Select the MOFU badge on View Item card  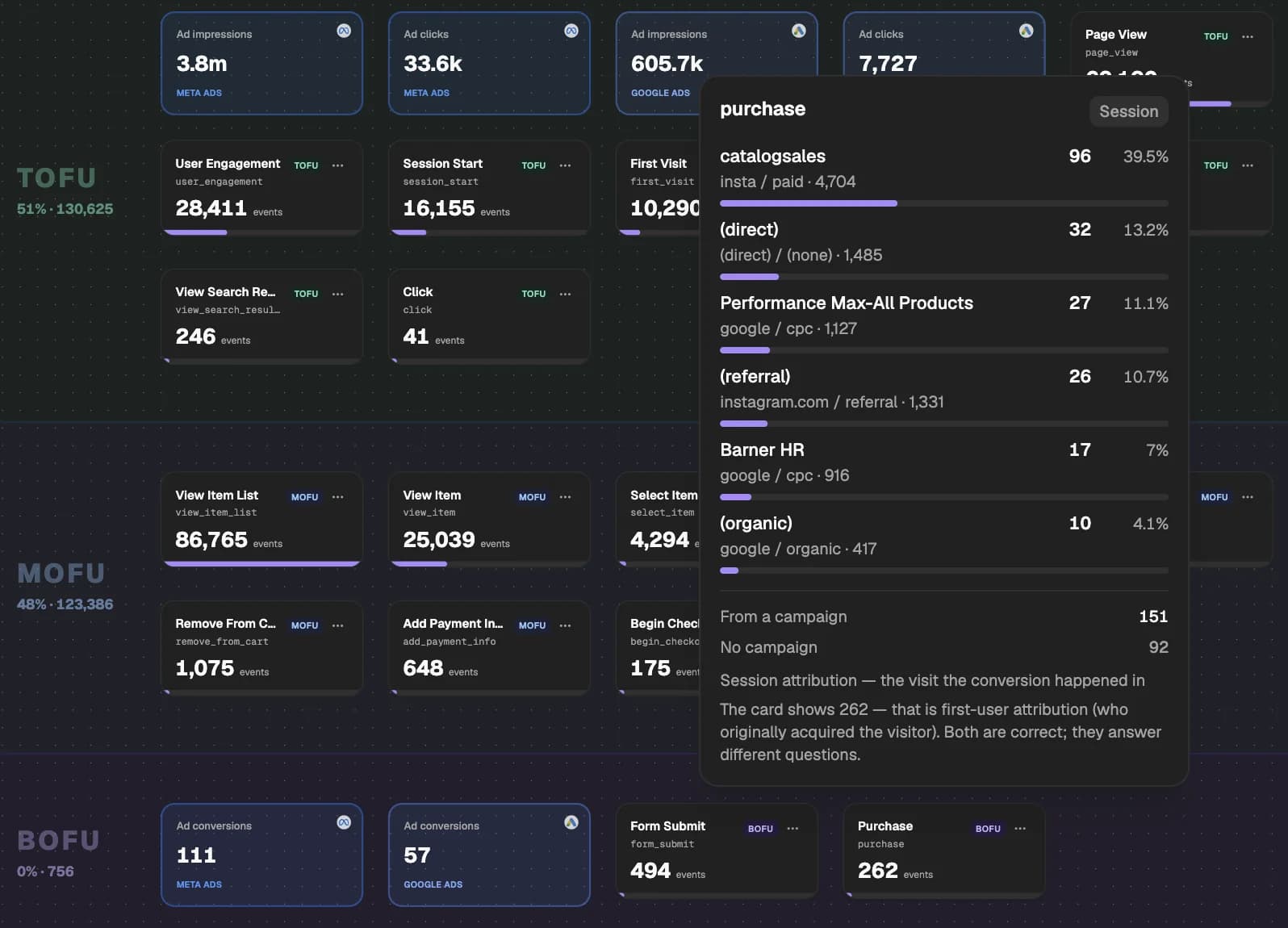click(x=532, y=497)
